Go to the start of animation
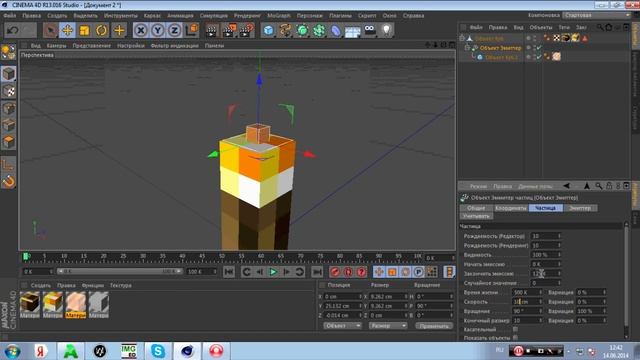The width and height of the screenshot is (640, 360). [x=229, y=272]
